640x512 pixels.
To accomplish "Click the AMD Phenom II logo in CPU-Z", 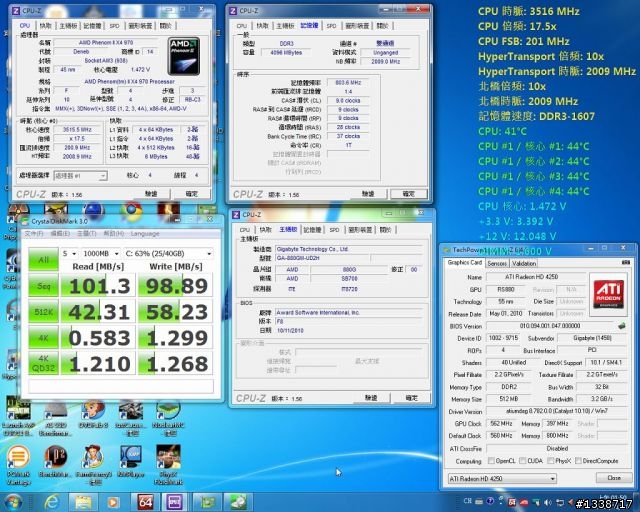I will 184,56.
